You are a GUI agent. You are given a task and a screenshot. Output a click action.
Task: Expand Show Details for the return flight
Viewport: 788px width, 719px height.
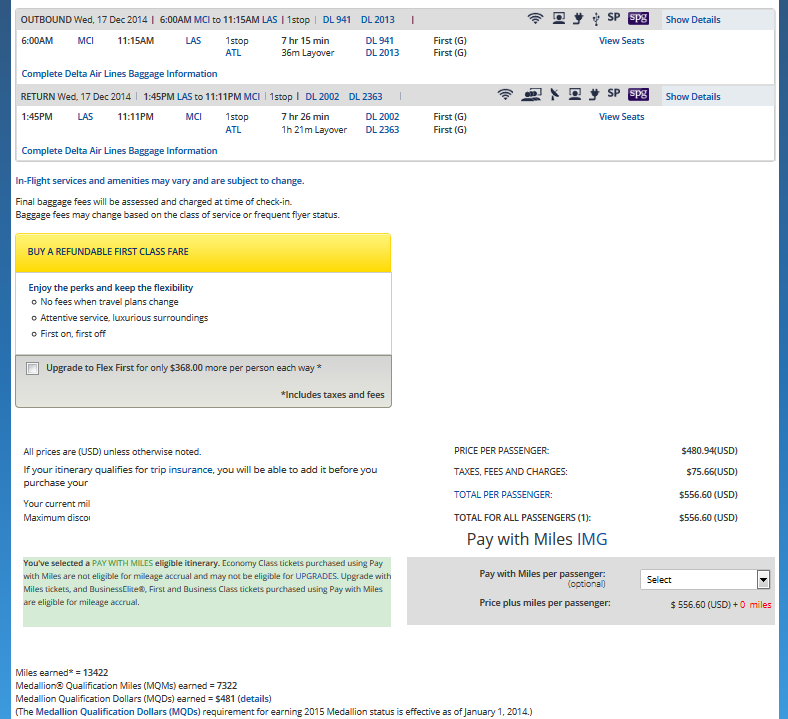click(x=692, y=97)
